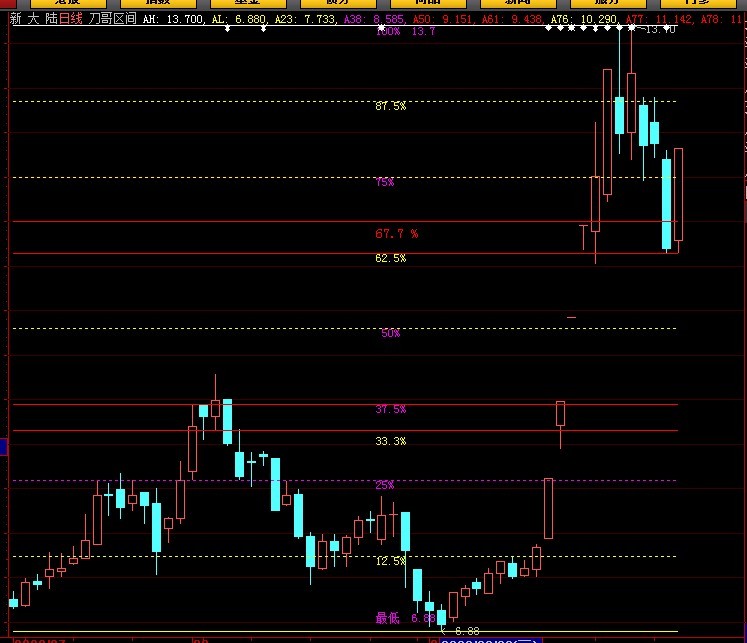Click the red A61: 9.438 reading
Screen dimensions: 747x643
pos(512,19)
